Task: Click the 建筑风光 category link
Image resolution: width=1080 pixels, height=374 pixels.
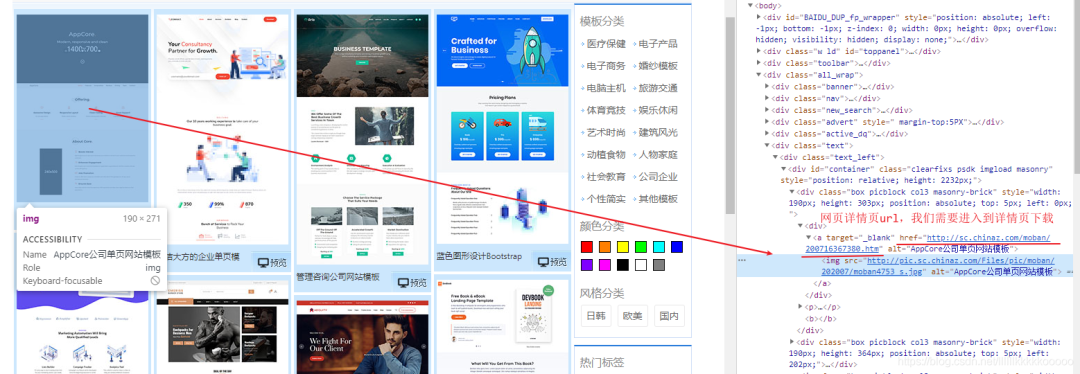Action: click(x=658, y=132)
